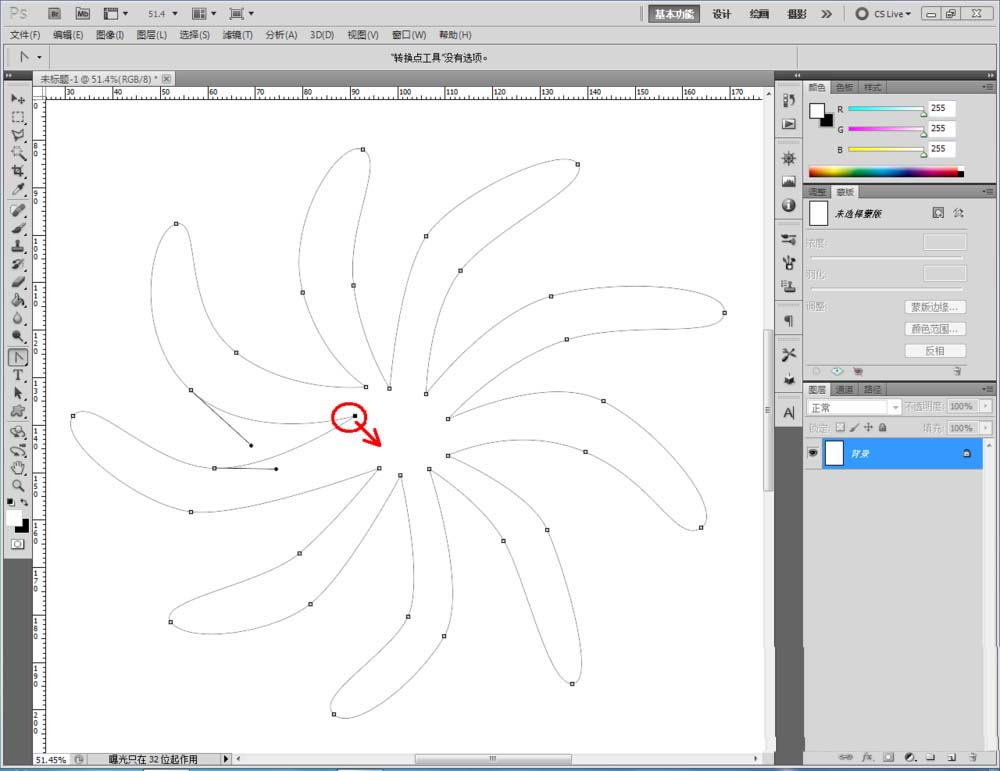Launch Adobe Bridge from top bar
This screenshot has width=1000, height=771.
pyautogui.click(x=55, y=14)
